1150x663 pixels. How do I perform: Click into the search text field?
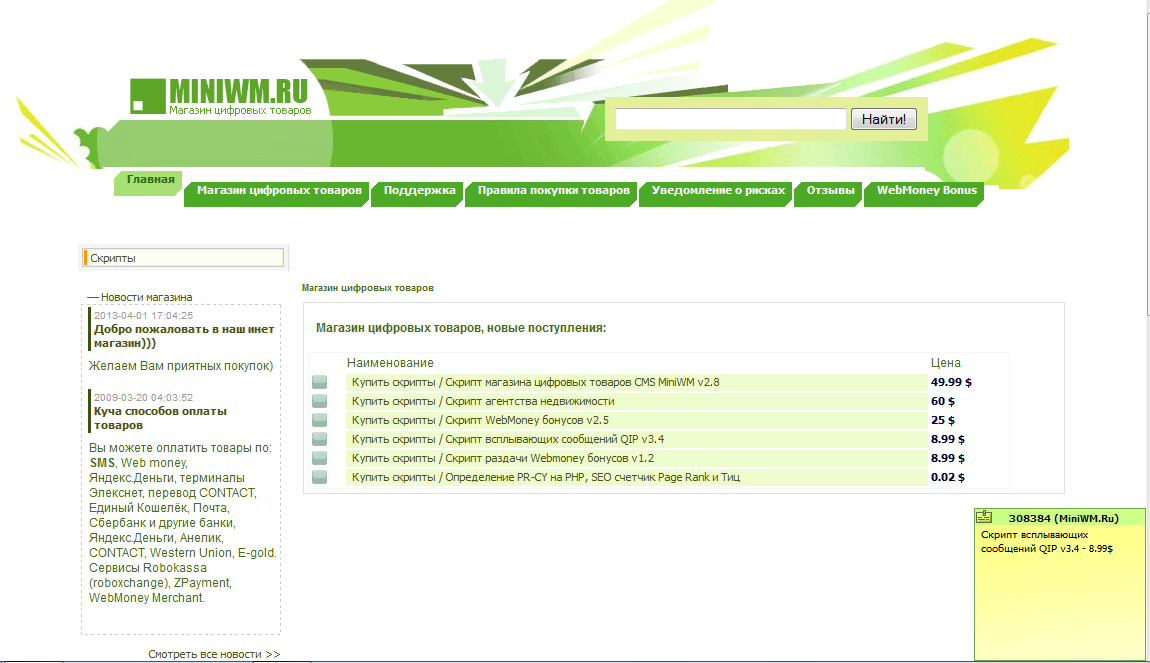coord(730,119)
